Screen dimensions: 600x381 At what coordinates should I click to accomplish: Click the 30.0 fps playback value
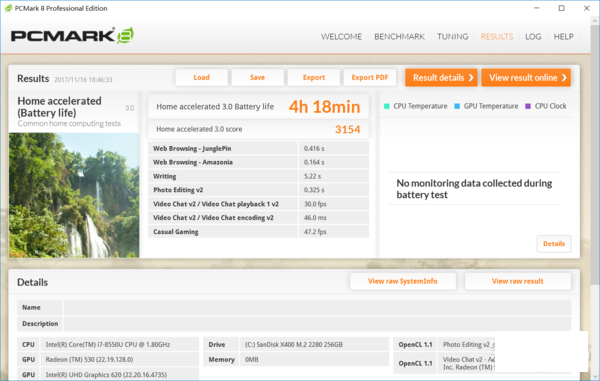(315, 204)
